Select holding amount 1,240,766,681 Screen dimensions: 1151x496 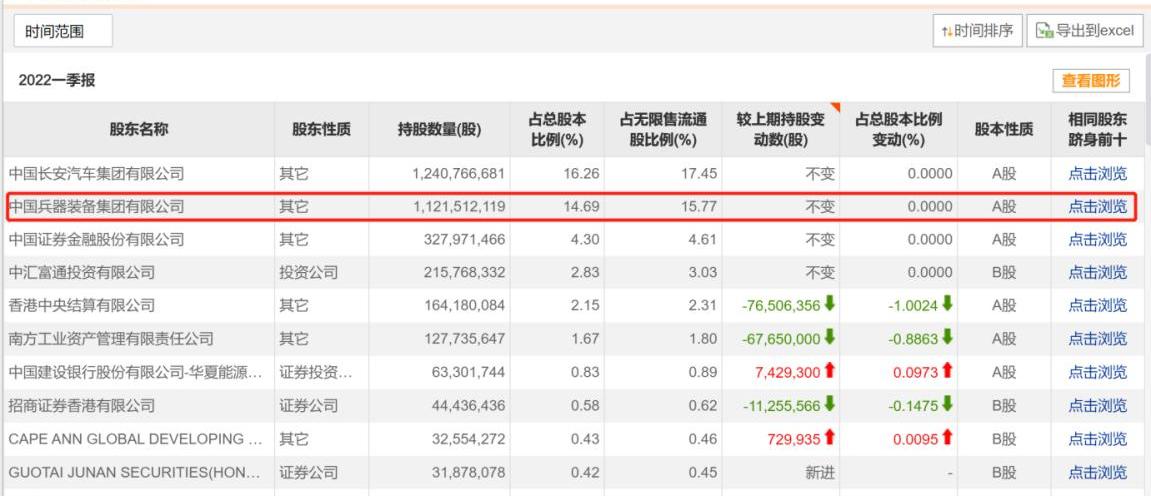pos(459,174)
